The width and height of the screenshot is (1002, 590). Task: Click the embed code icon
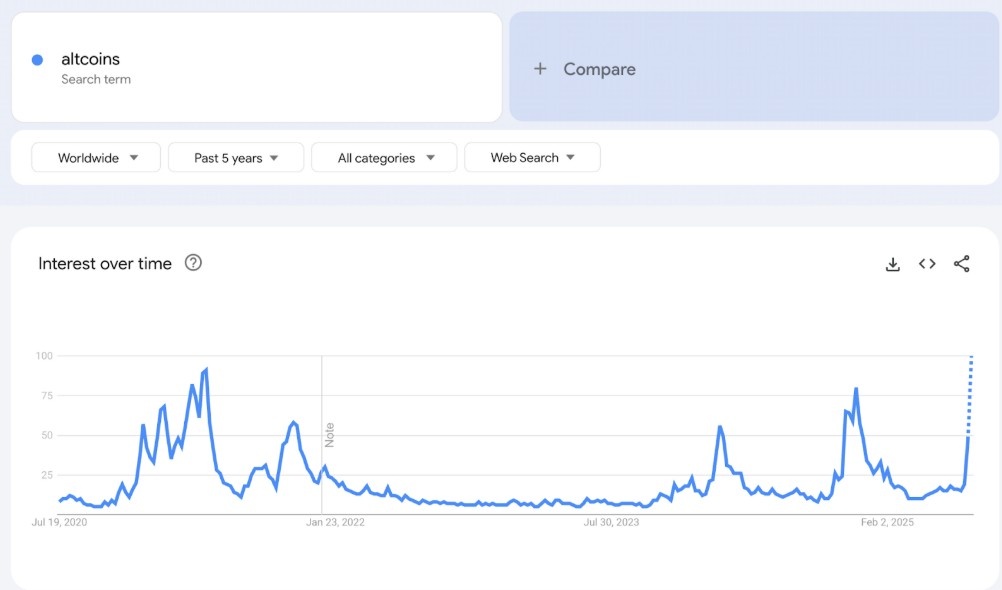pyautogui.click(x=927, y=264)
